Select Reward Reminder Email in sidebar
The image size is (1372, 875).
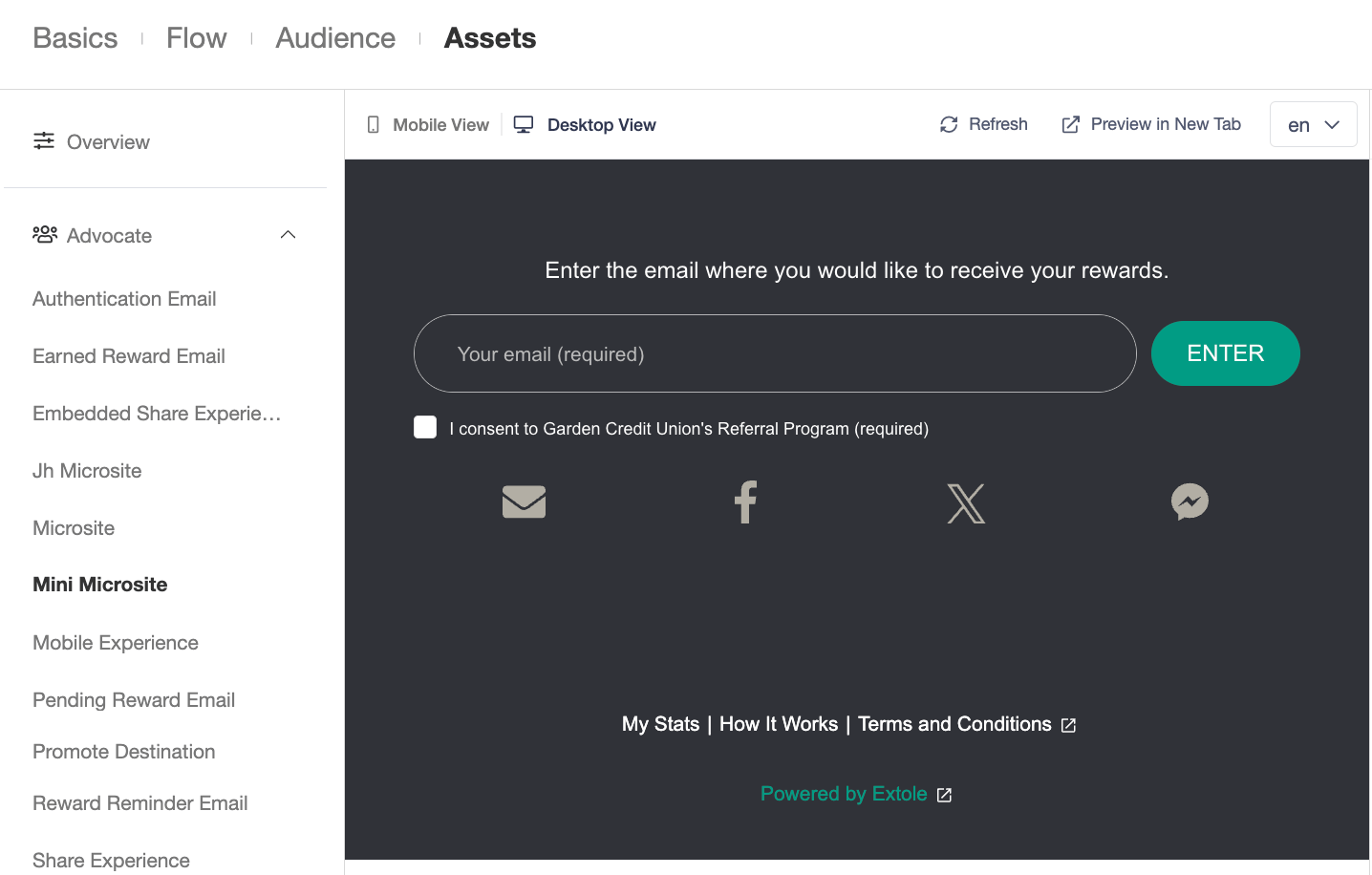140,803
